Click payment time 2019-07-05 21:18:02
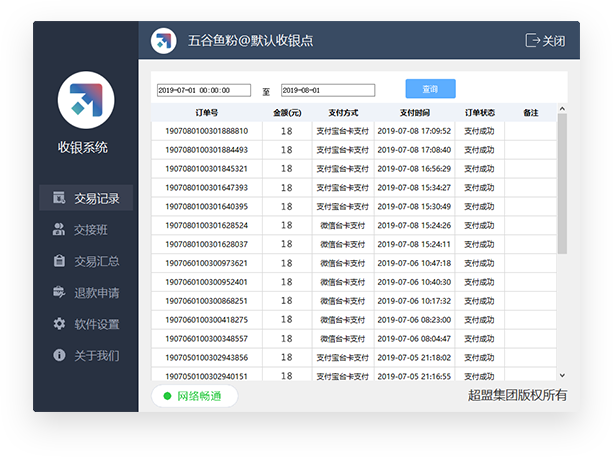613x457 pixels. pyautogui.click(x=414, y=357)
